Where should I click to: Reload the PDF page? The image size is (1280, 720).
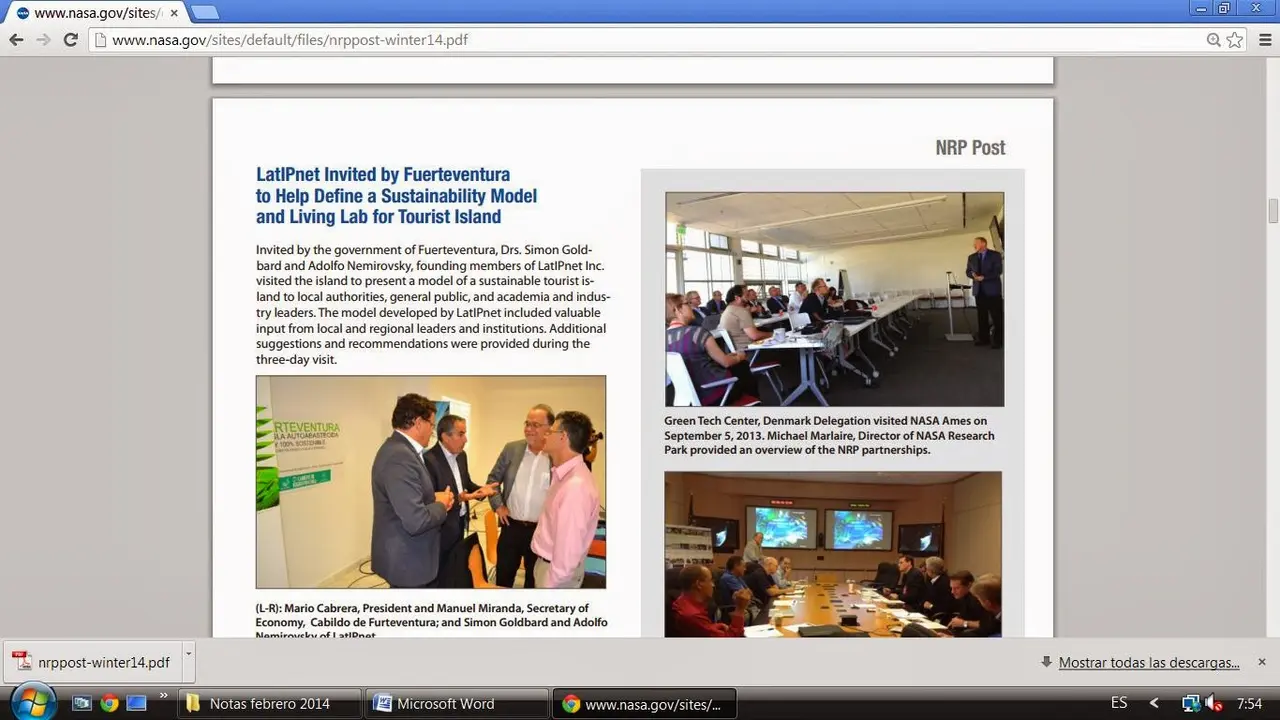70,40
